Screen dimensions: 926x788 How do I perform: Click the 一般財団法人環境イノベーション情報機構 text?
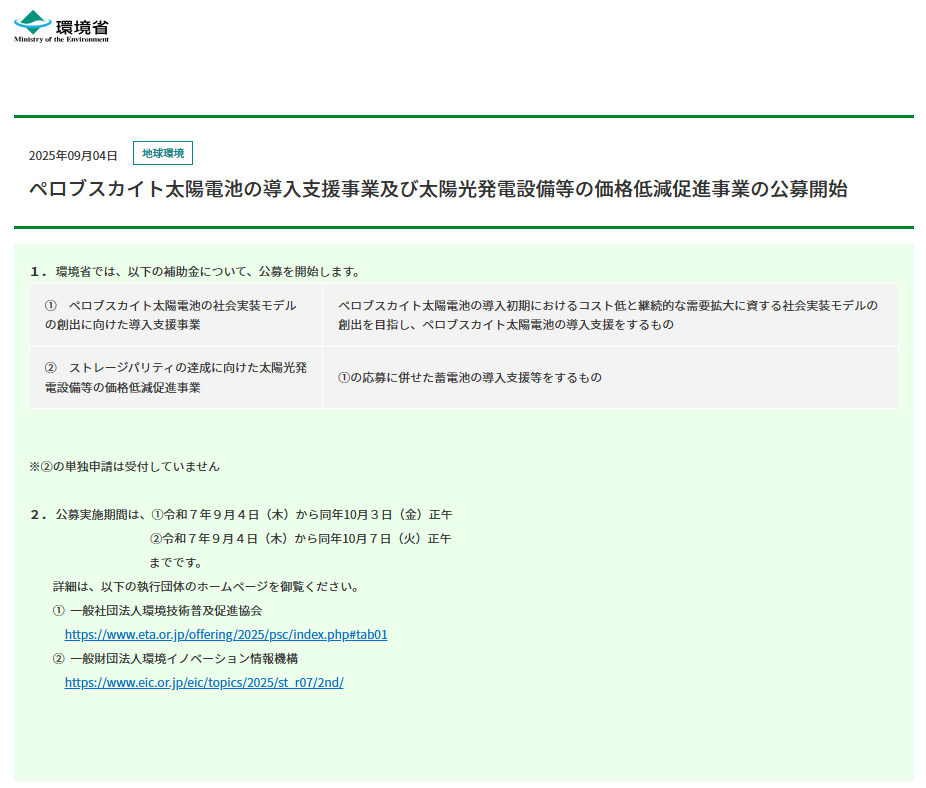184,658
